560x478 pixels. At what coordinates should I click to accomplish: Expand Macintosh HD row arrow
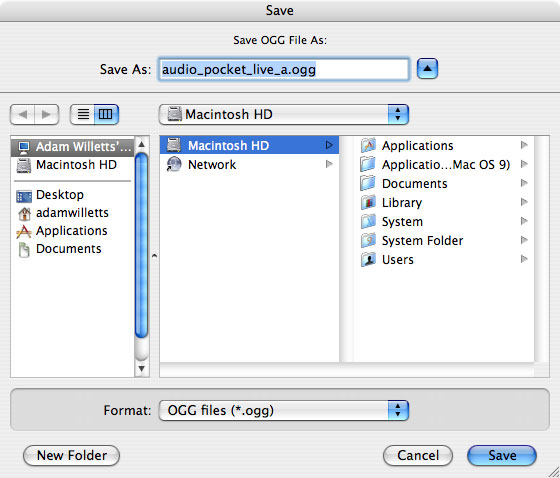[x=329, y=145]
